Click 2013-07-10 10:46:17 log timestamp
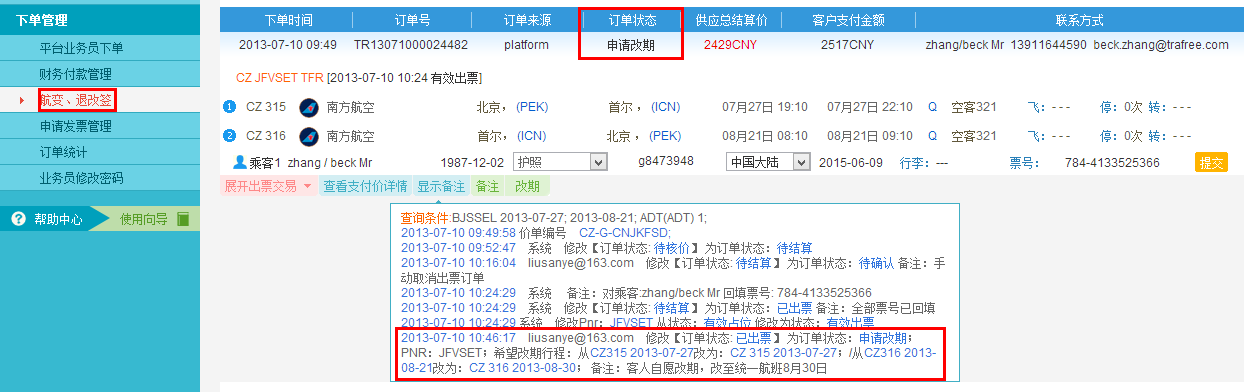Image resolution: width=1244 pixels, height=392 pixels. click(458, 338)
